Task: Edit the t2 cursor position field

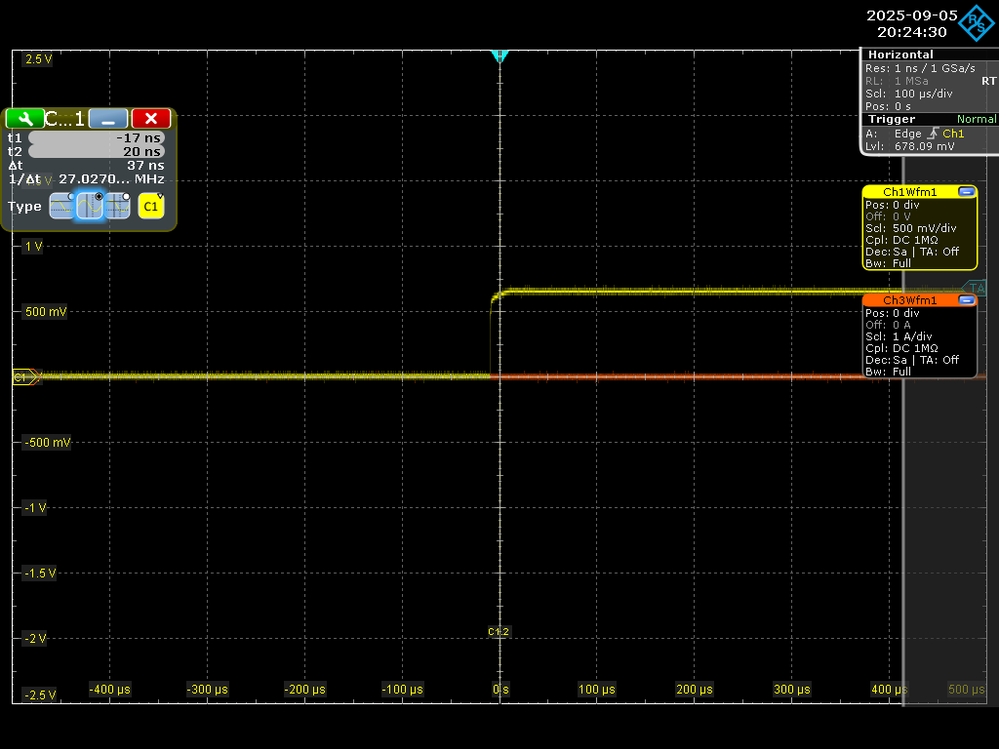Action: pyautogui.click(x=96, y=152)
